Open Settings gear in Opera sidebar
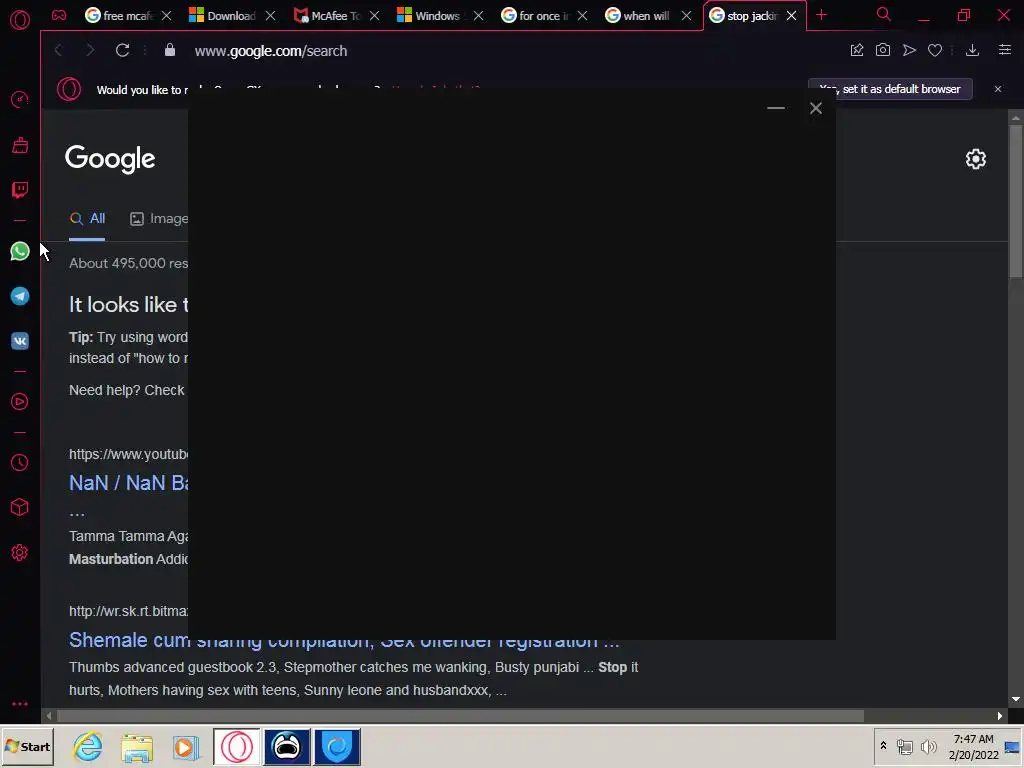 pos(20,552)
